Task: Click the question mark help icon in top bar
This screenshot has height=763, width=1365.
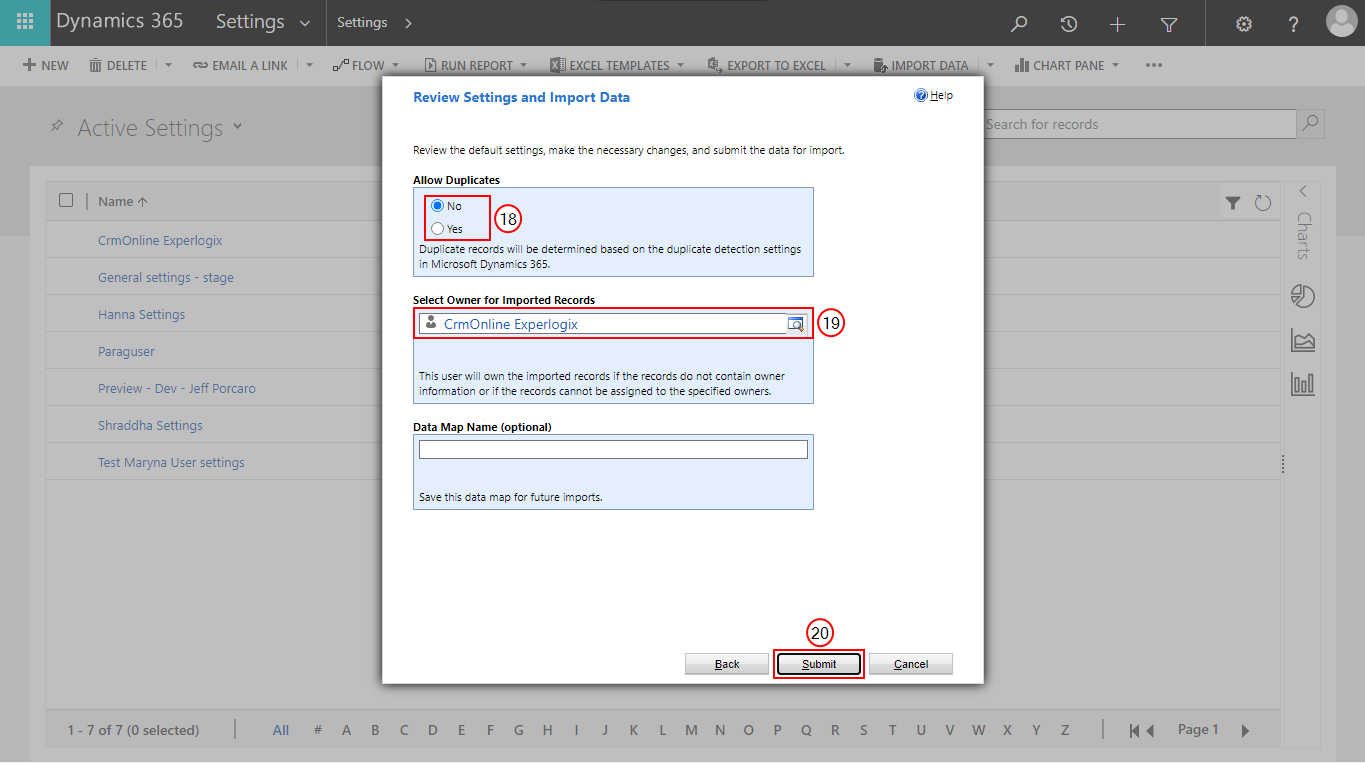Action: [x=1293, y=23]
